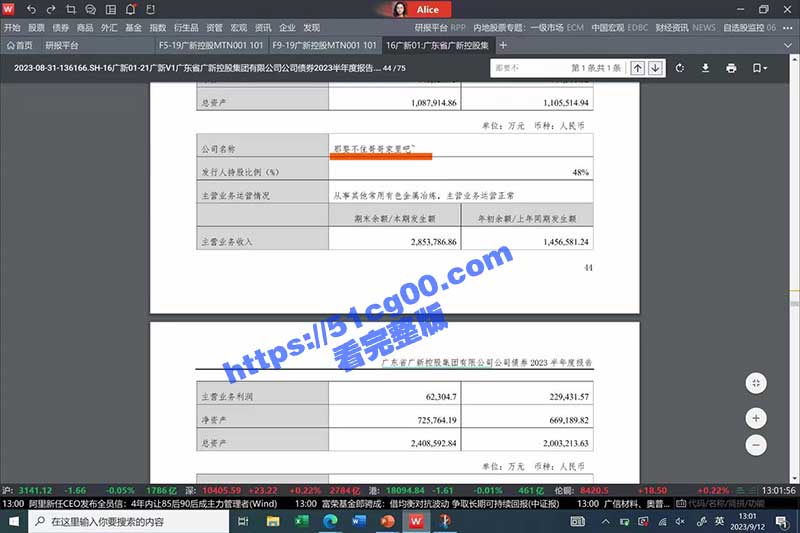800x533 pixels.
Task: Print the document icon
Action: pos(731,68)
